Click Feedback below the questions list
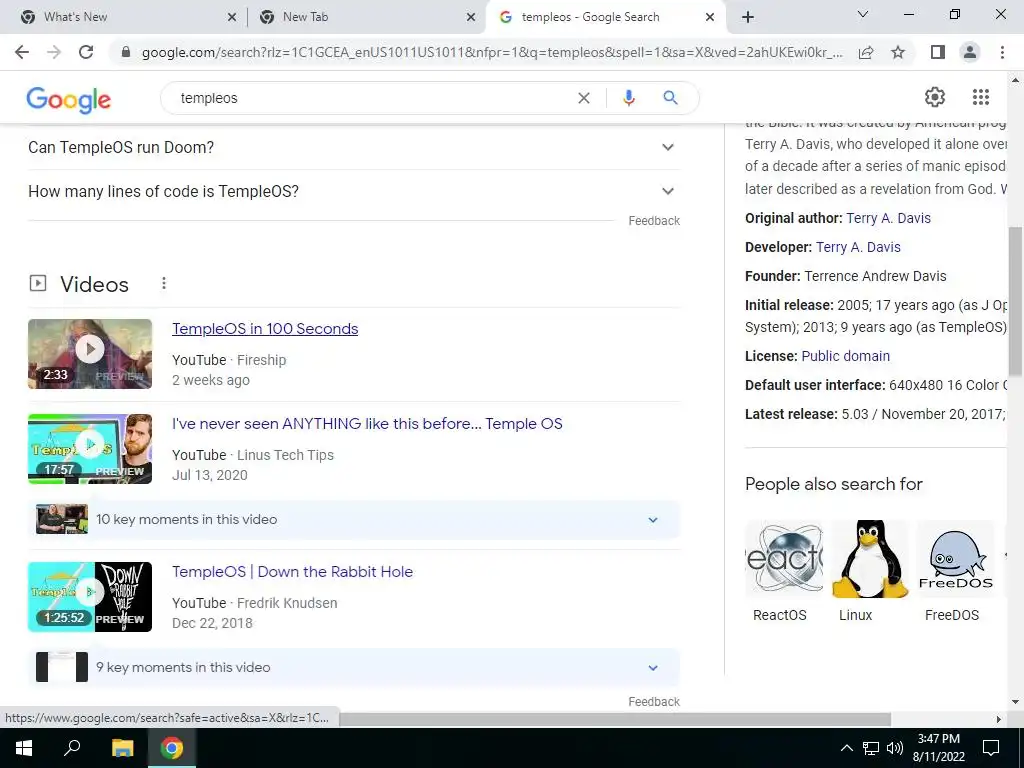 click(654, 221)
